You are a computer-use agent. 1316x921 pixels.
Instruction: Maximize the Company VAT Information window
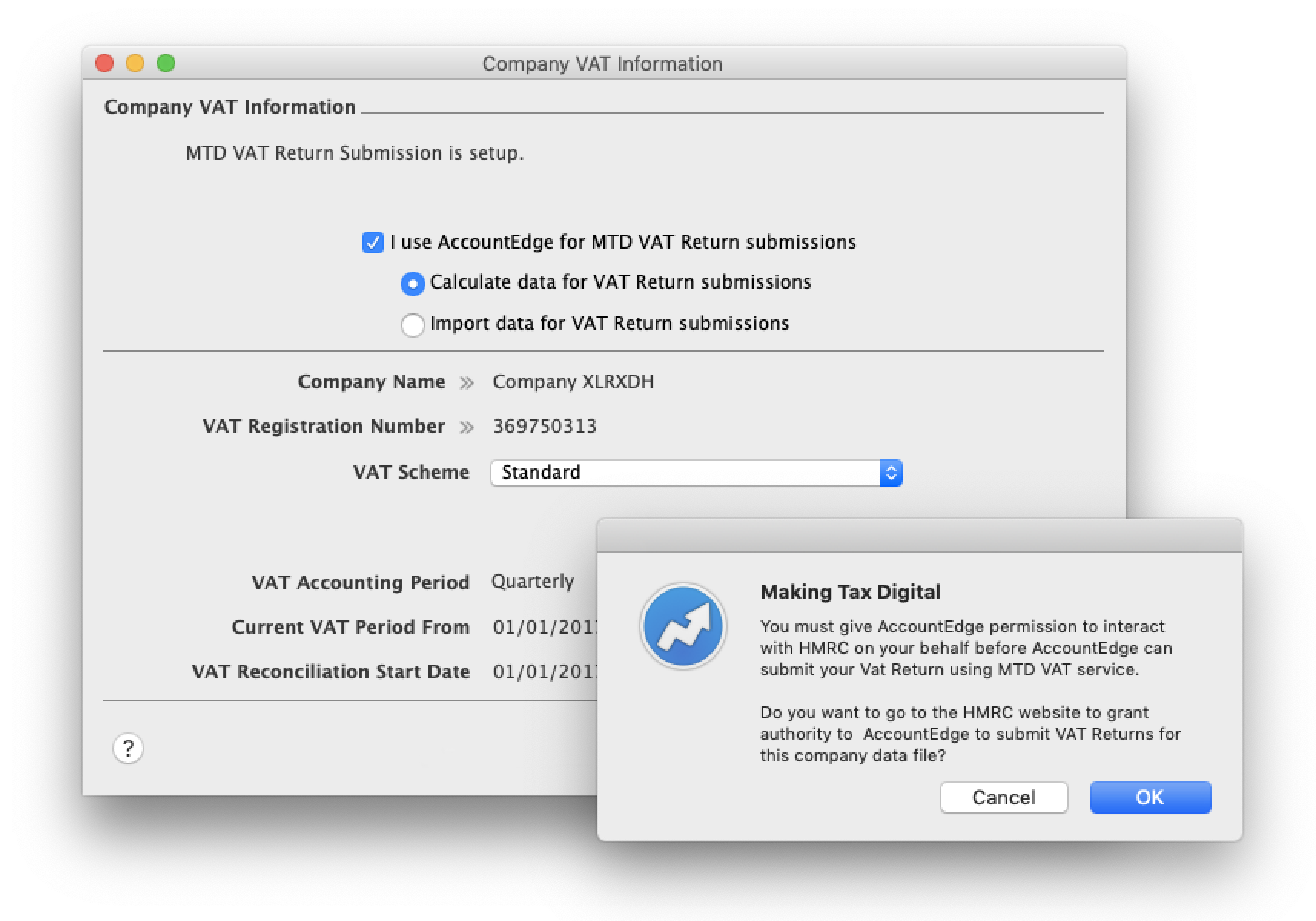click(x=166, y=63)
